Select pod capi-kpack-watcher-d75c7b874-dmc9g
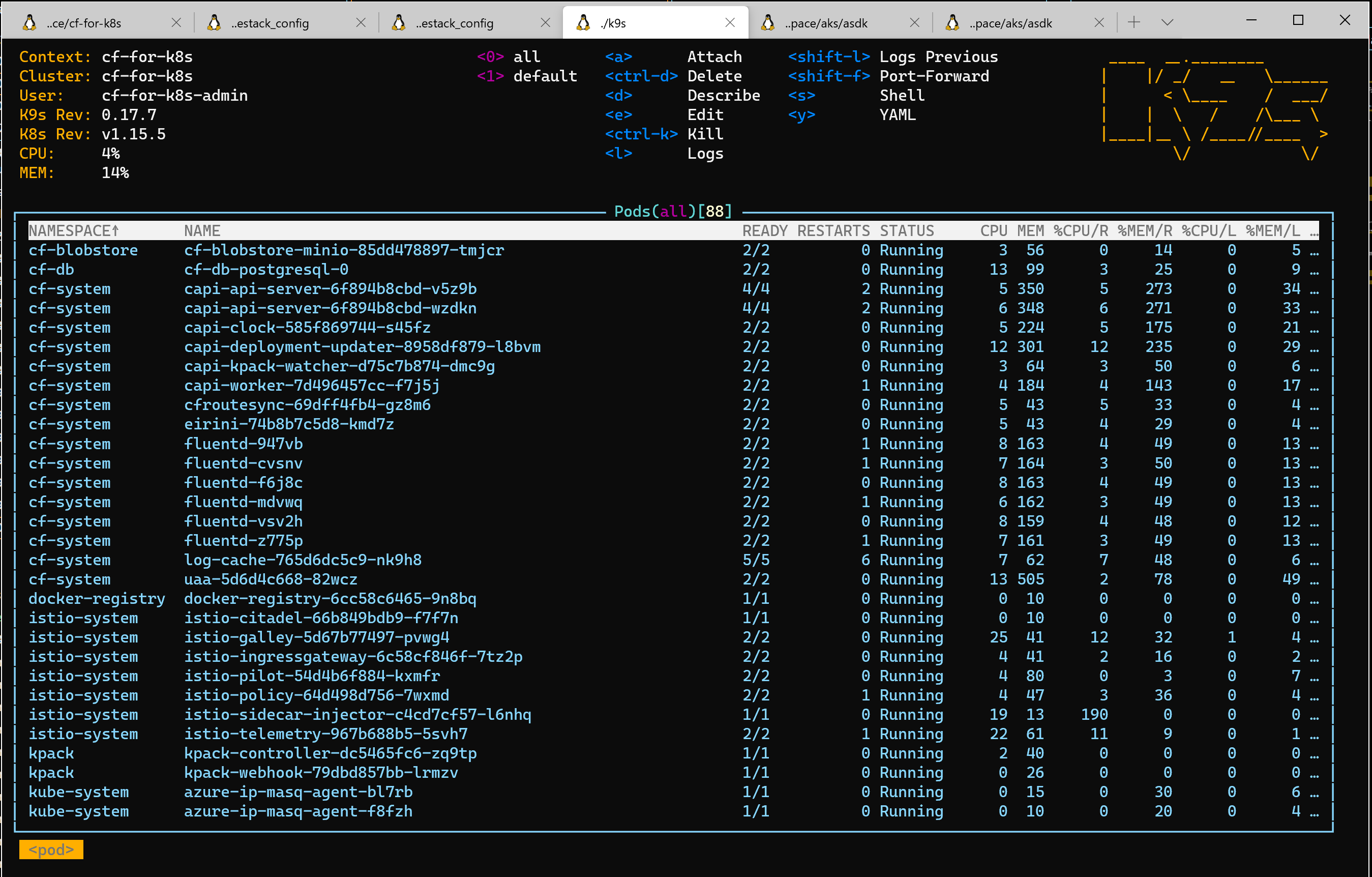Screen dimensions: 1372x877 (673, 366)
